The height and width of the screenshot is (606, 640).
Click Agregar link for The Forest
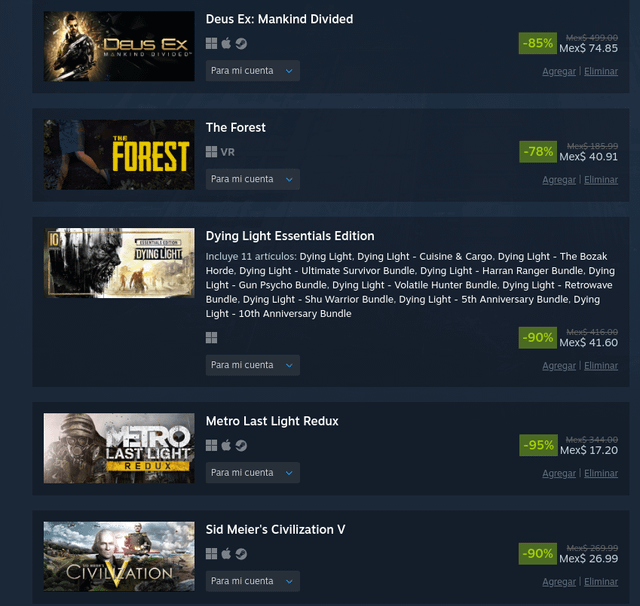(x=559, y=180)
